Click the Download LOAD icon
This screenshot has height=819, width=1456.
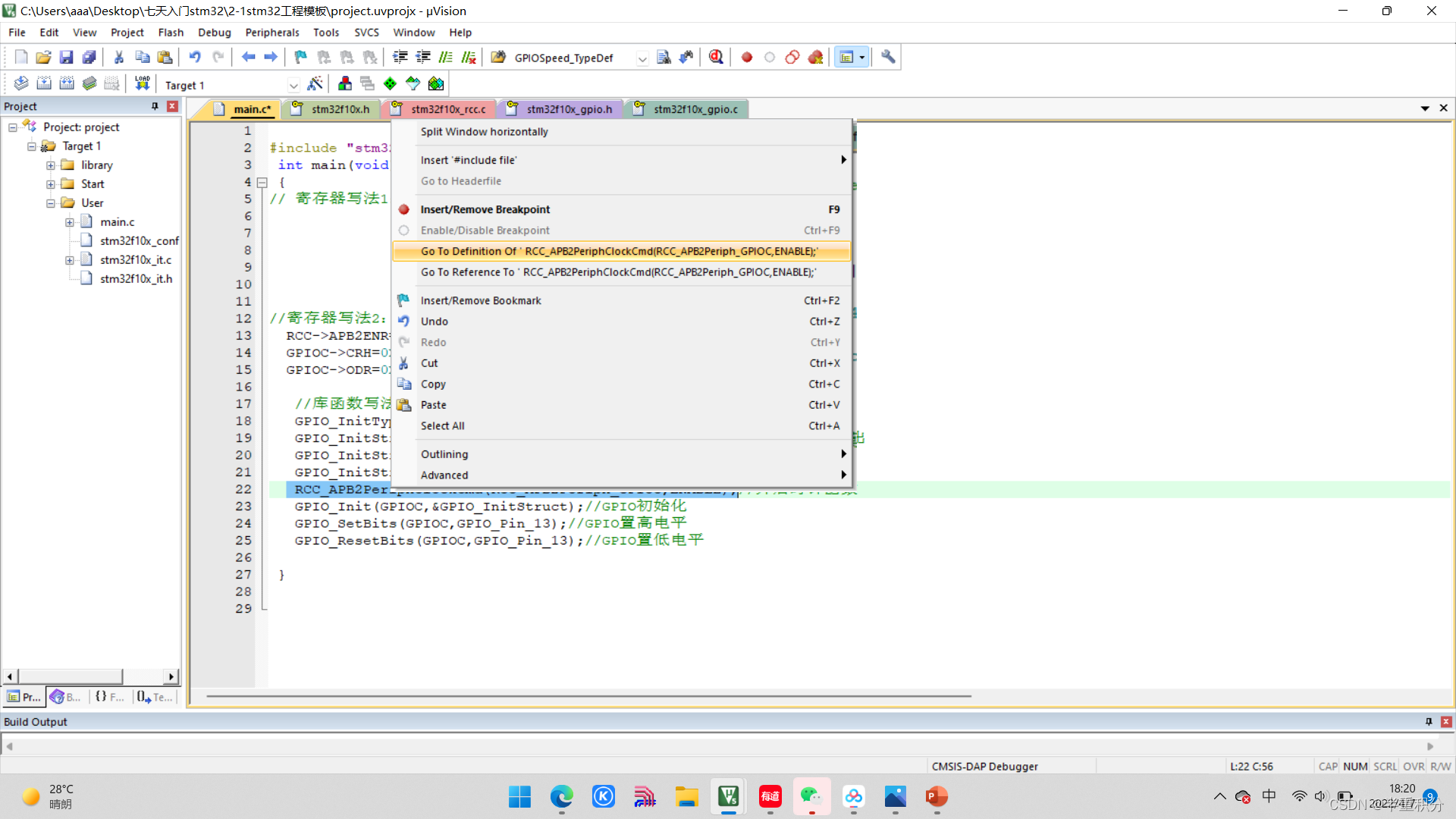tap(142, 83)
